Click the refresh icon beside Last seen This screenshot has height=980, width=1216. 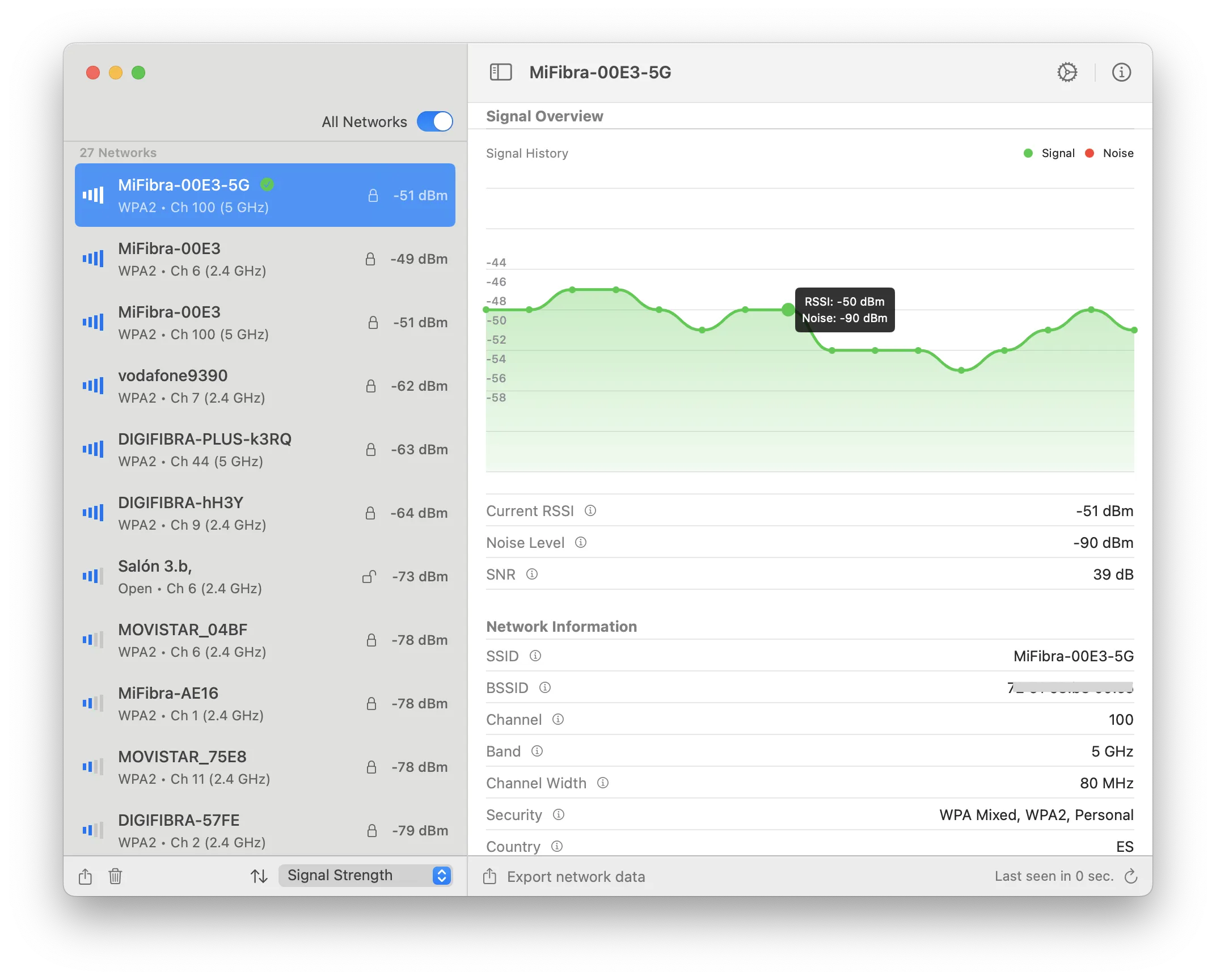(x=1131, y=876)
